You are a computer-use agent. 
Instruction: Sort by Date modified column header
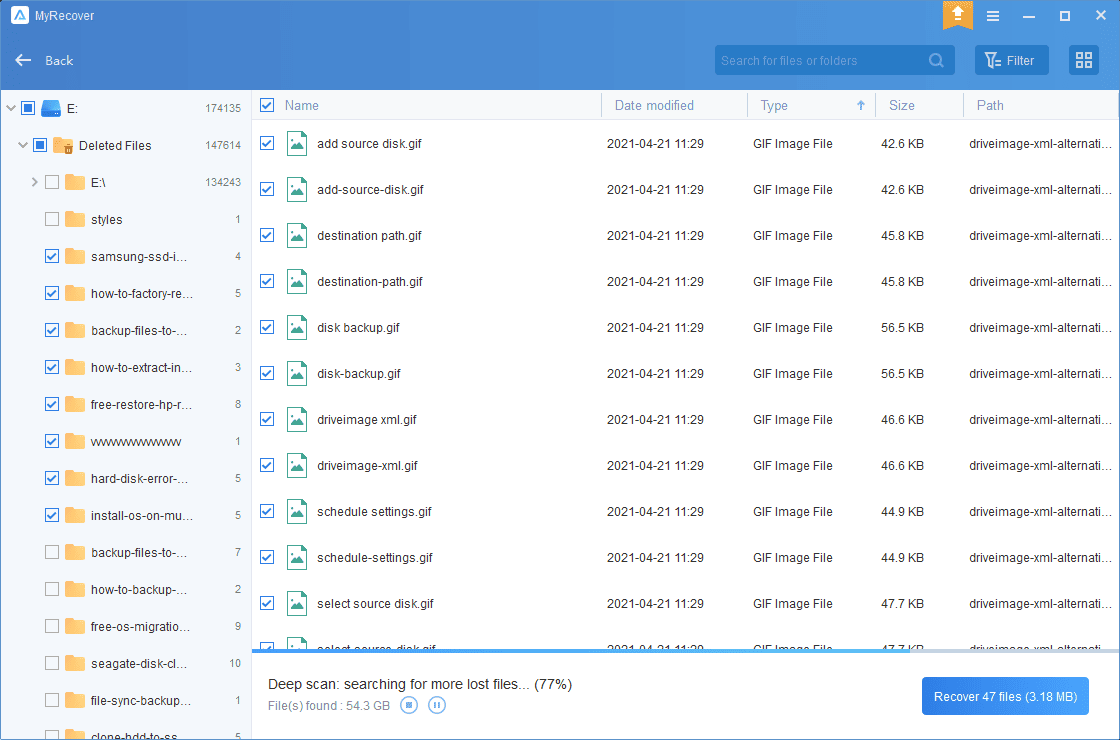pos(654,105)
